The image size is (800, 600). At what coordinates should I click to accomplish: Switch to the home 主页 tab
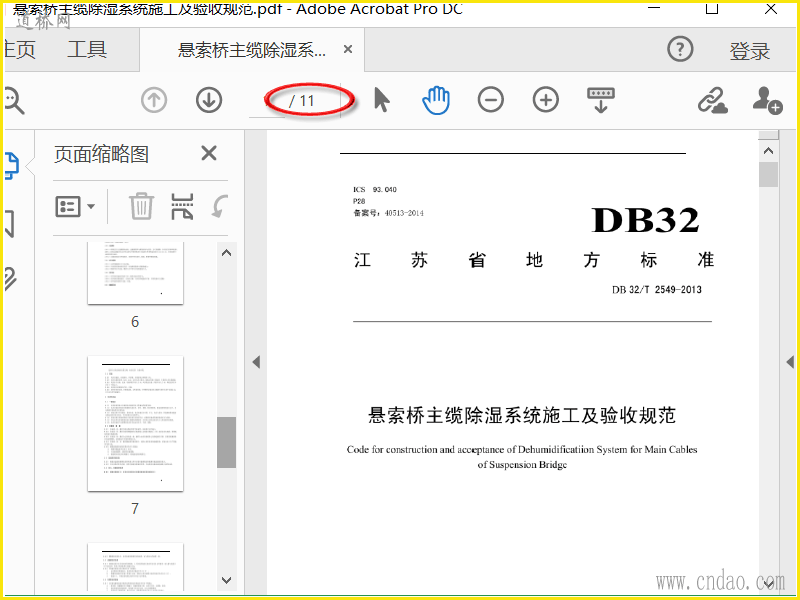pos(19,50)
